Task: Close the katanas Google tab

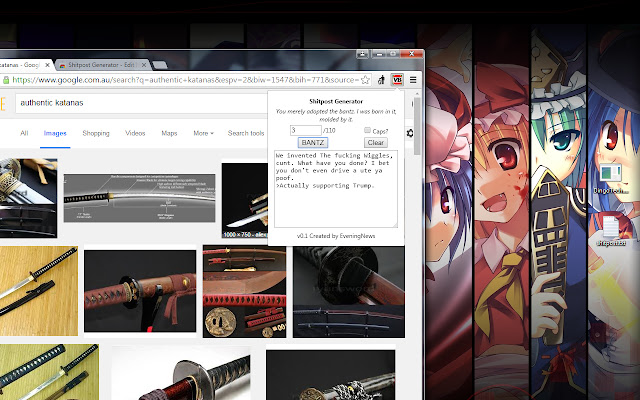Action: click(x=47, y=65)
